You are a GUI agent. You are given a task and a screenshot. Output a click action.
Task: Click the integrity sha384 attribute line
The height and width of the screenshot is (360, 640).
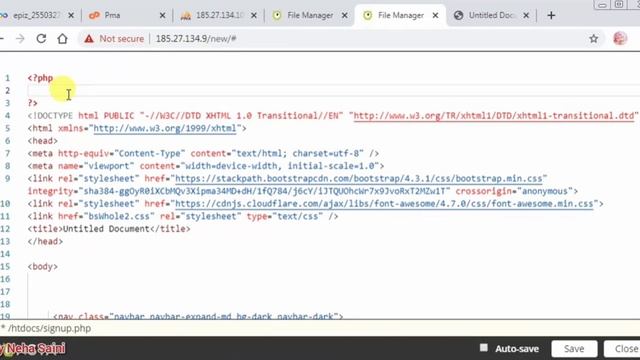click(x=303, y=191)
